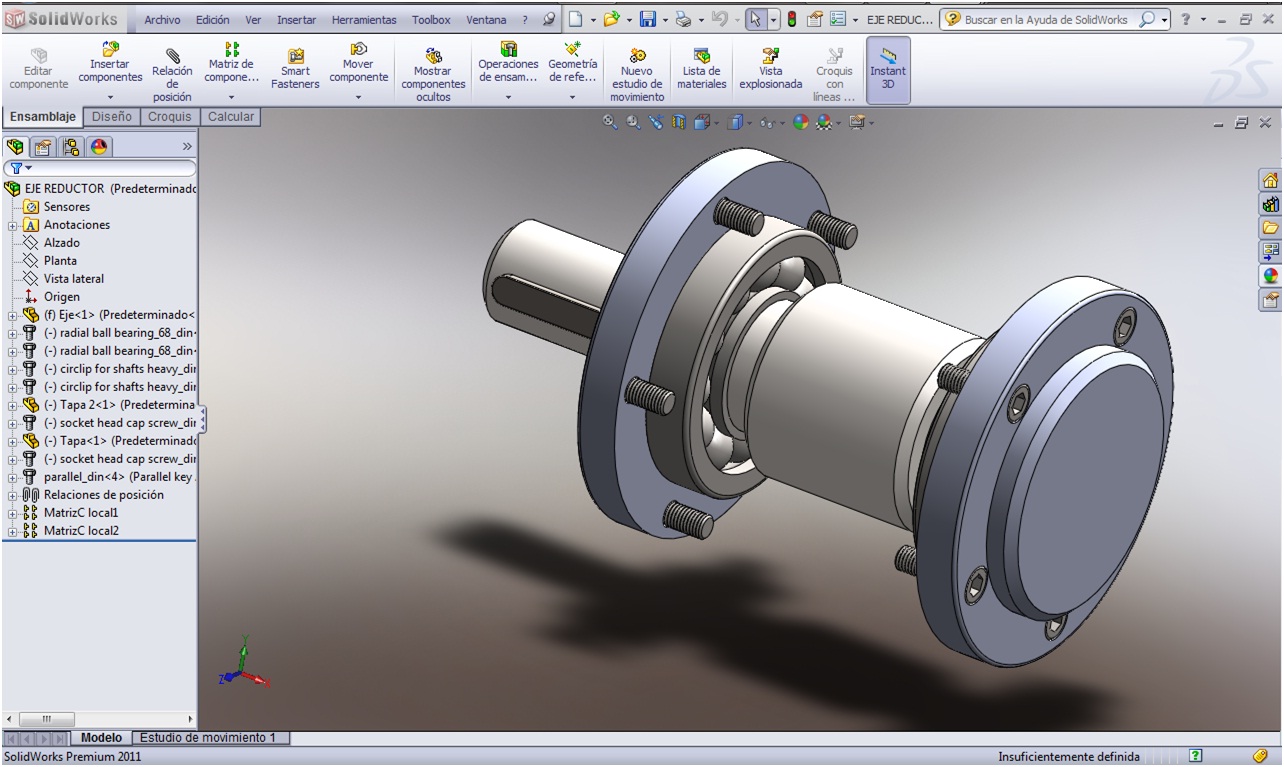Select the Origen tree item
1284x767 pixels.
point(61,297)
